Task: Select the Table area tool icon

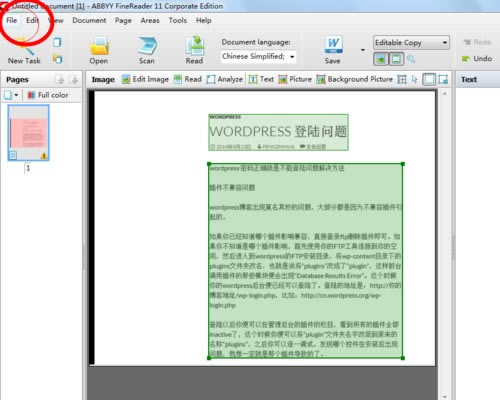Action: (x=402, y=79)
